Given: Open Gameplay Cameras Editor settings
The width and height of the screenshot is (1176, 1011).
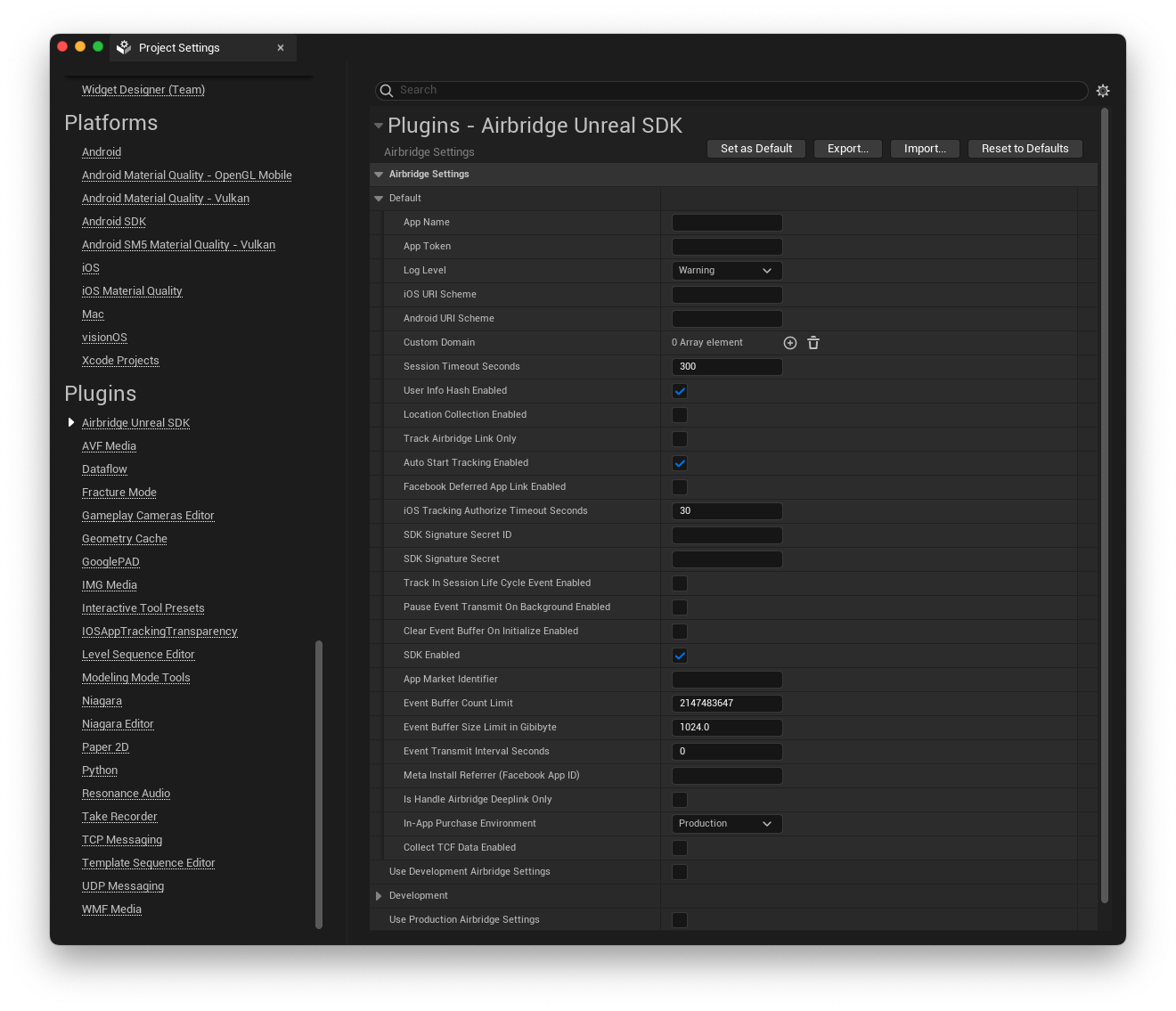Looking at the screenshot, I should pyautogui.click(x=148, y=516).
